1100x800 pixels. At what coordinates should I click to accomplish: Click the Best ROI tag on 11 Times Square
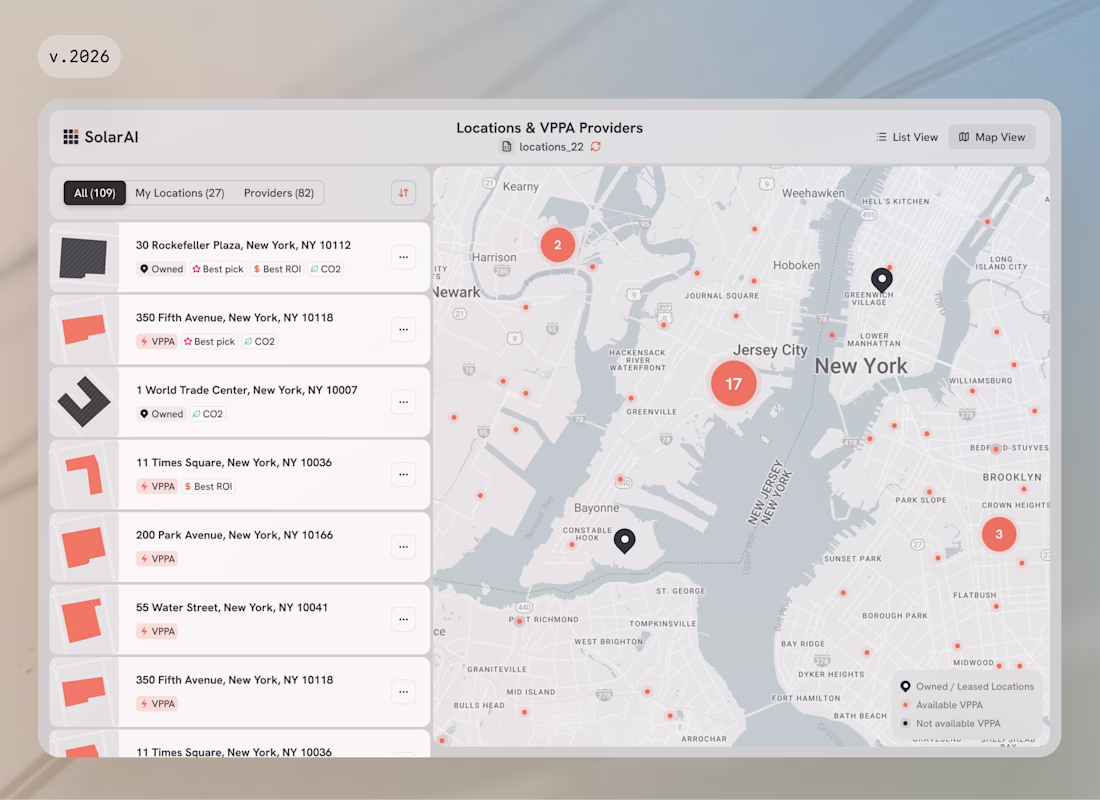click(208, 486)
